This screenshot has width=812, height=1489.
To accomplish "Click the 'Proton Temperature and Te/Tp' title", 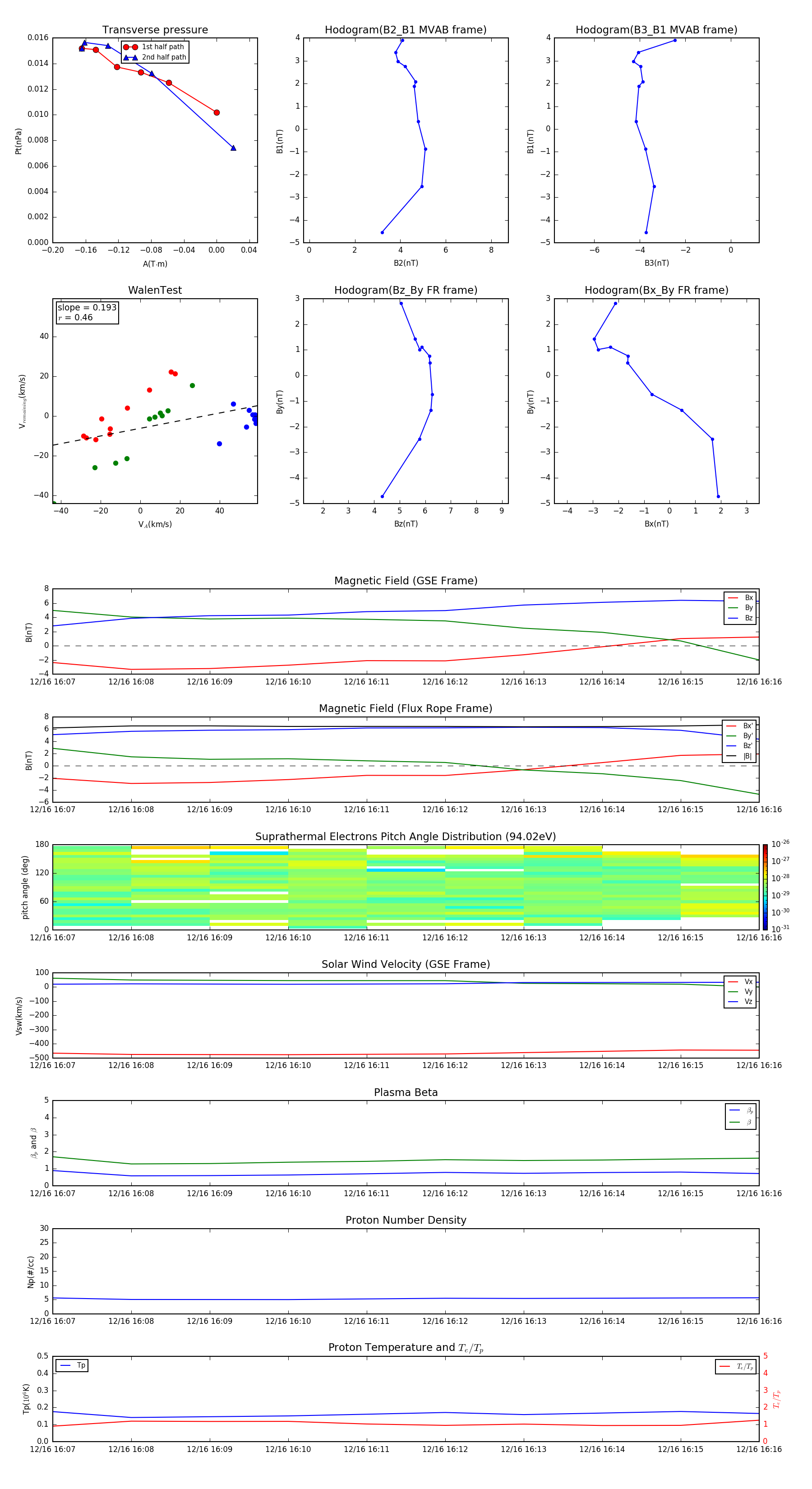I will click(x=406, y=1347).
